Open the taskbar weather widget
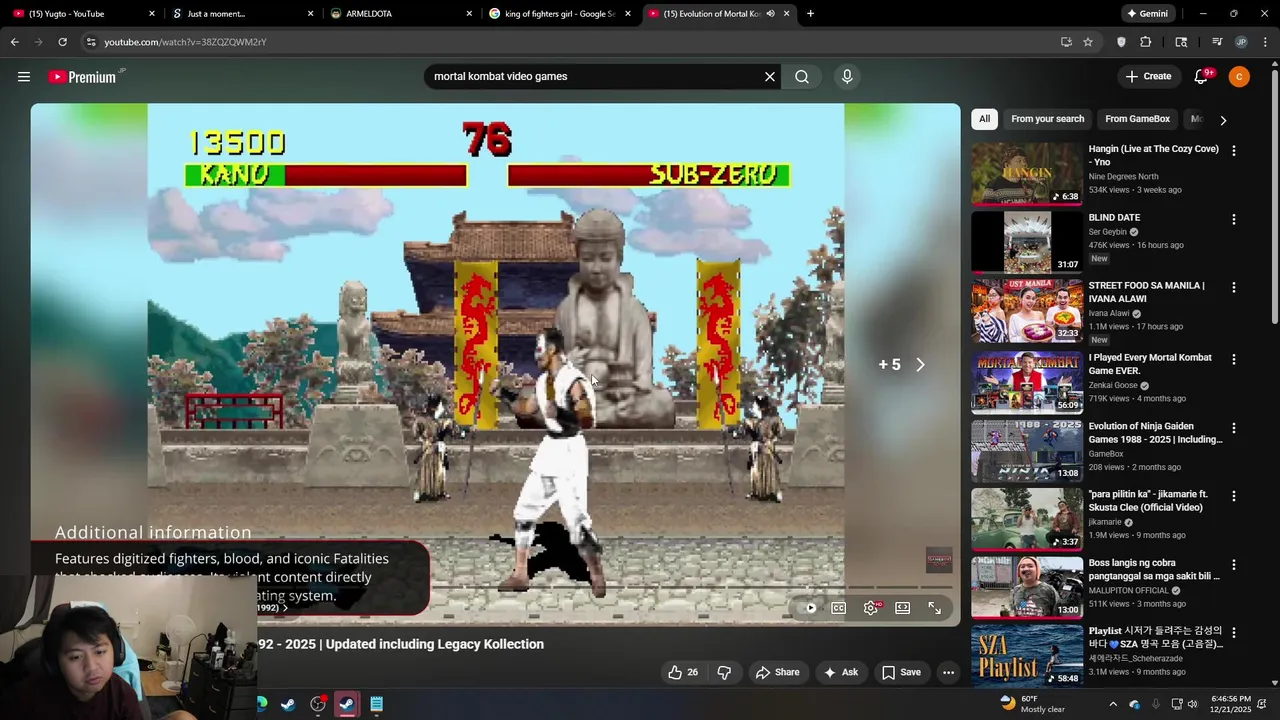This screenshot has width=1280, height=720. (x=1034, y=704)
